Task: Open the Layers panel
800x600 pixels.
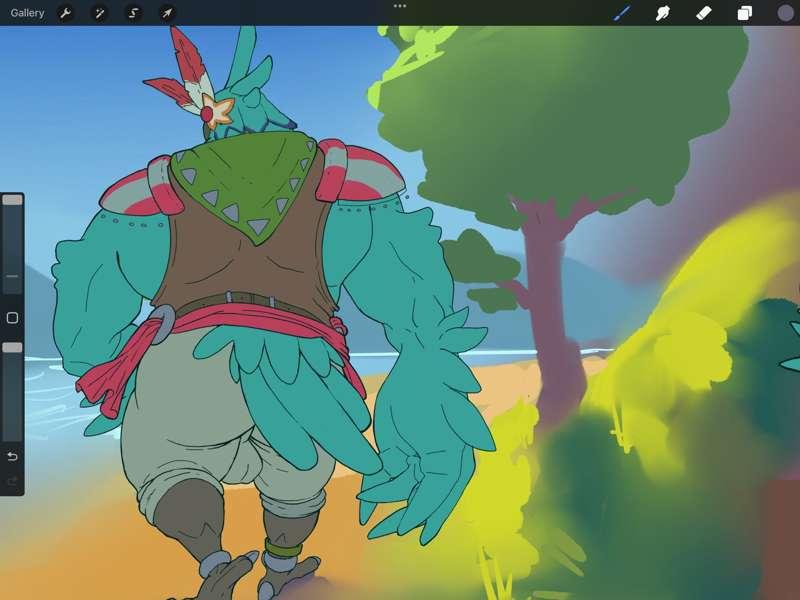Action: pyautogui.click(x=744, y=13)
